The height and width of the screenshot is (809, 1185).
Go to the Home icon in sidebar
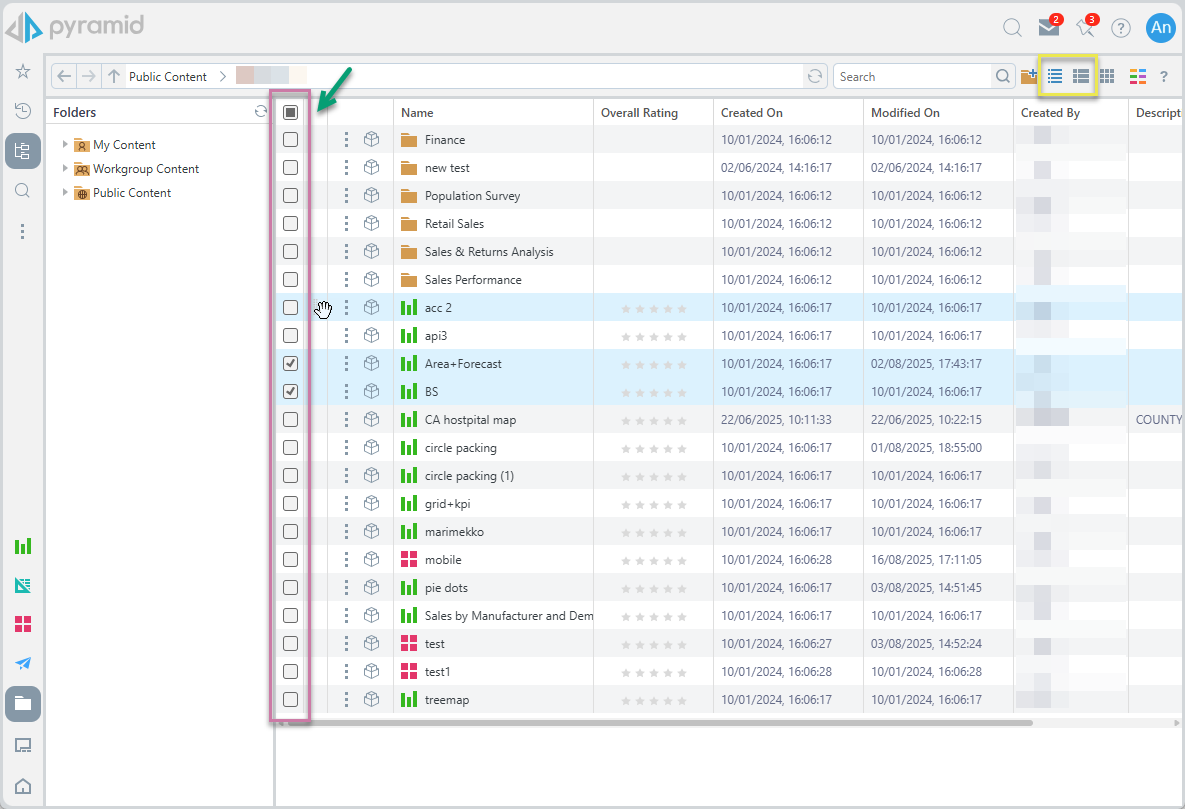point(23,786)
